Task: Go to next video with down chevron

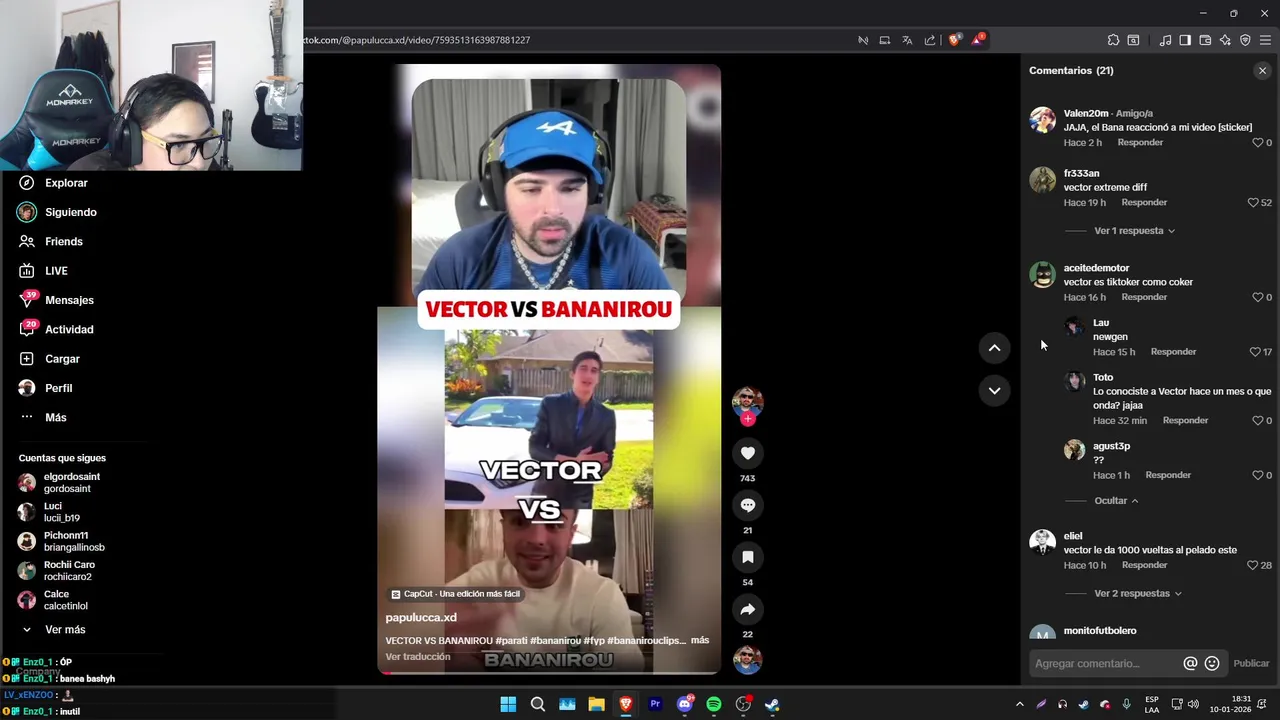Action: [x=994, y=391]
